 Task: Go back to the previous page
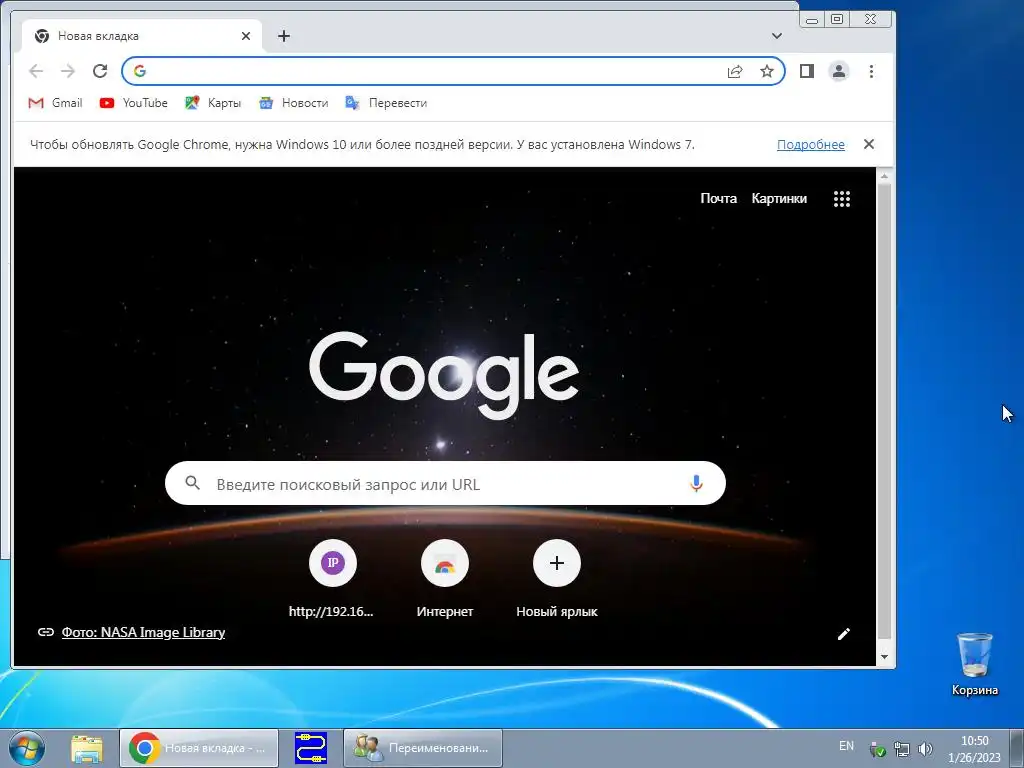point(36,71)
